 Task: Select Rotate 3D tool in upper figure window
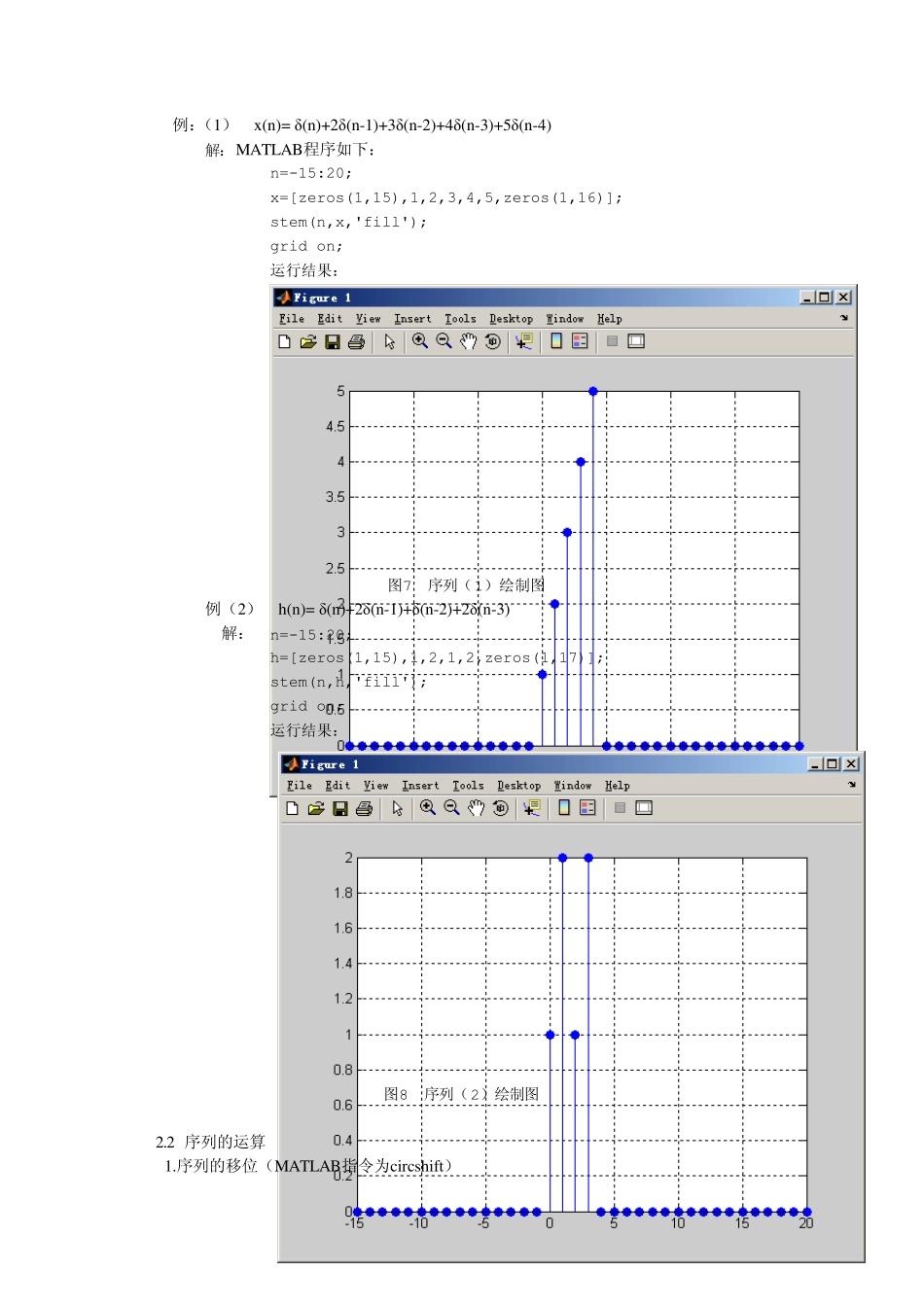[493, 341]
